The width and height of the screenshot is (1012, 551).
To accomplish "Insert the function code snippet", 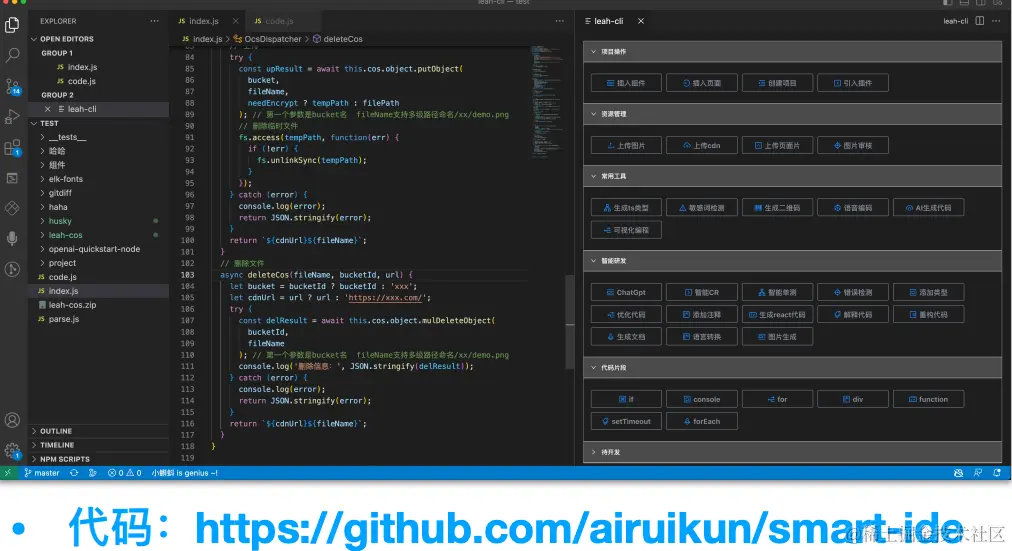I will (928, 399).
